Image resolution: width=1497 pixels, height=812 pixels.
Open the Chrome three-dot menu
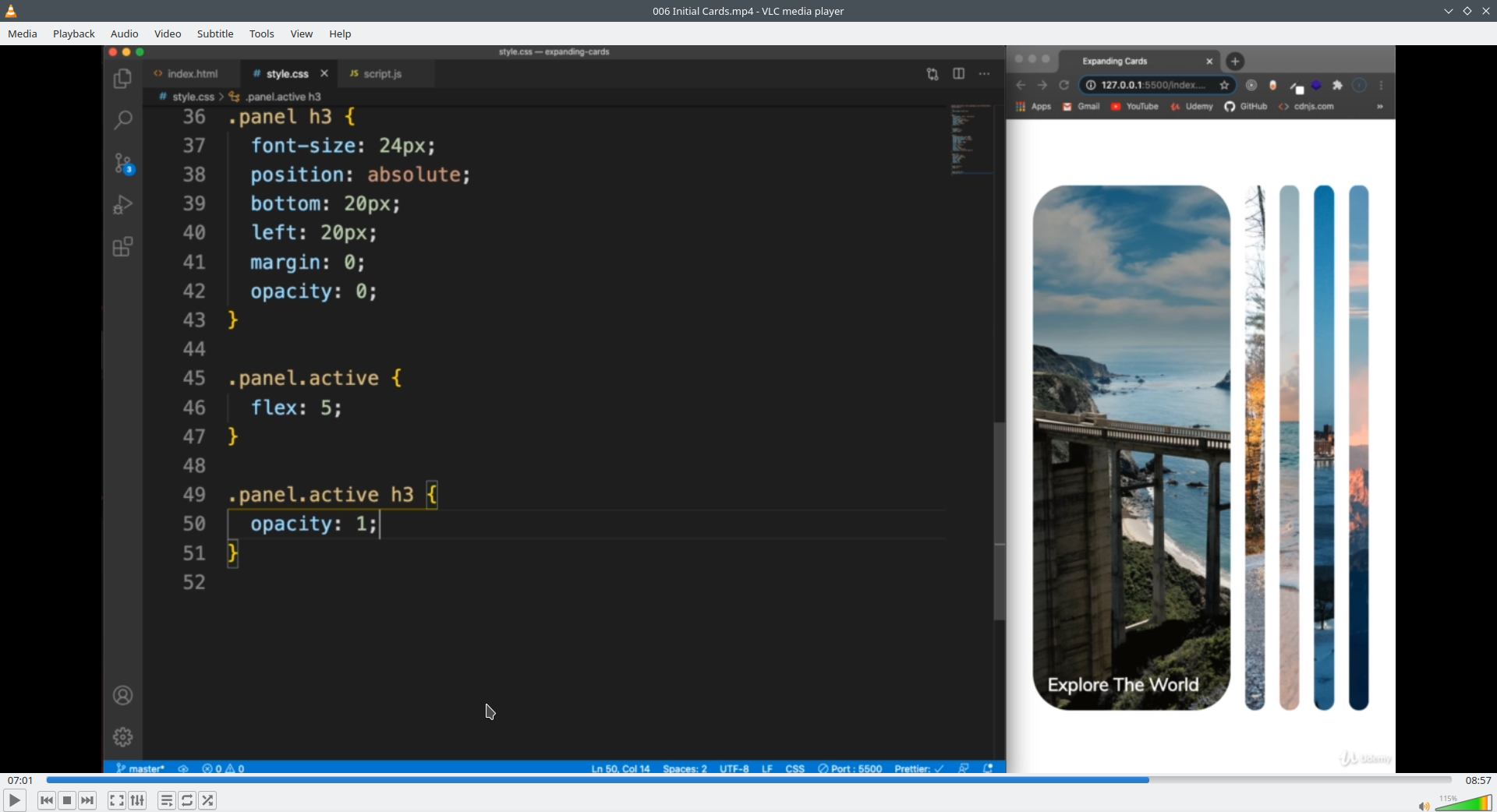(x=1382, y=86)
